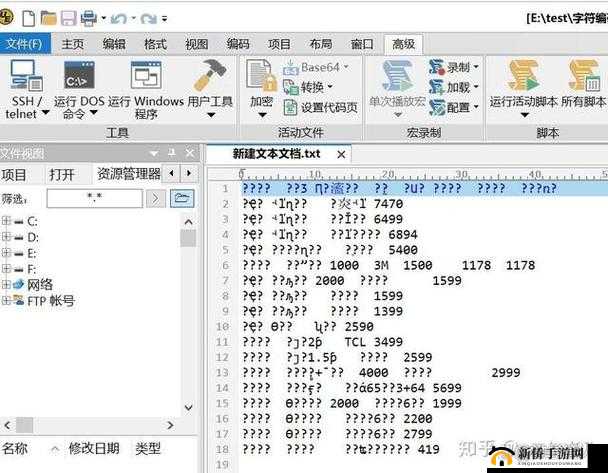Sort by the 类型 column header
This screenshot has height=473, width=608.
[x=148, y=449]
